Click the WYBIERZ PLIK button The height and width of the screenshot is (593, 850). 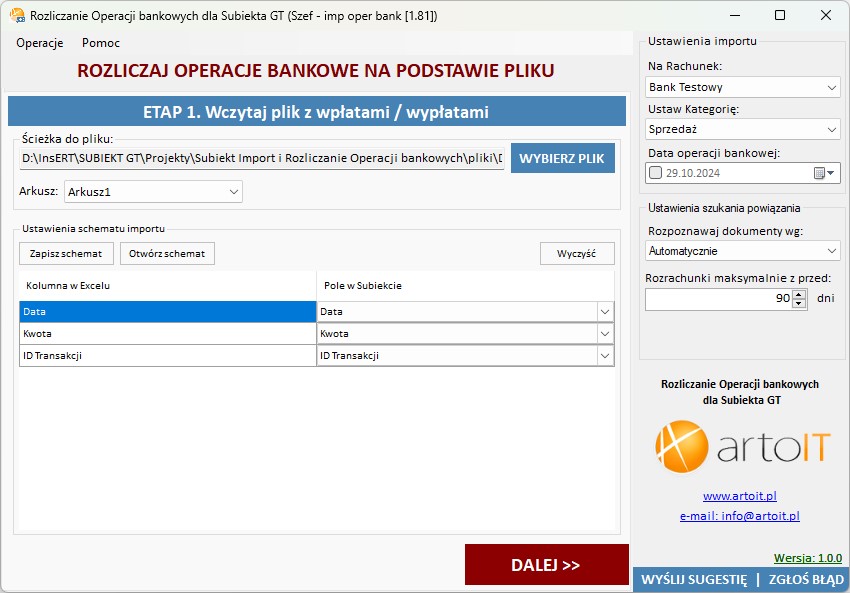pyautogui.click(x=562, y=158)
